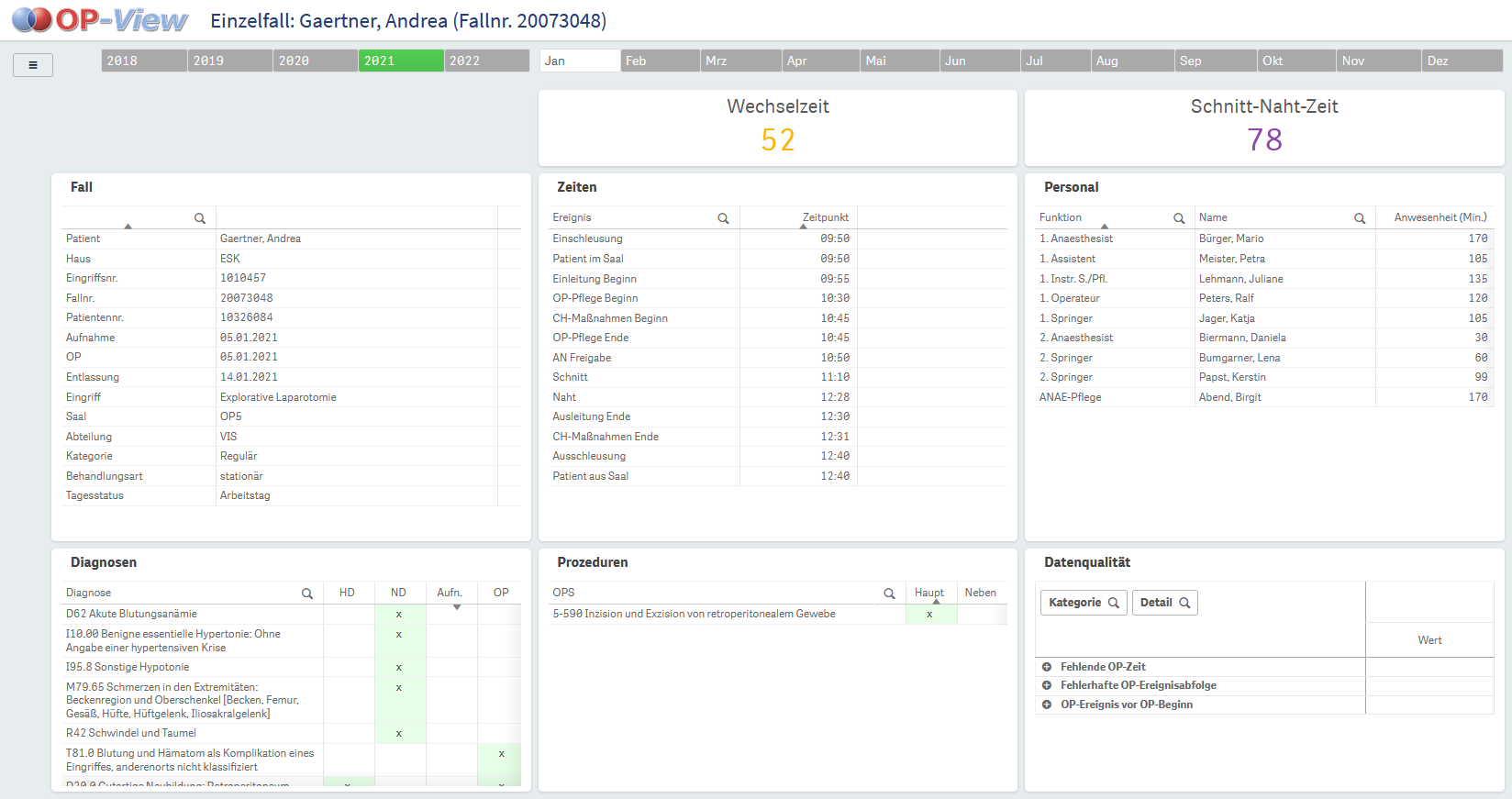1512x799 pixels.
Task: Toggle year 2019 filter
Action: 229,61
